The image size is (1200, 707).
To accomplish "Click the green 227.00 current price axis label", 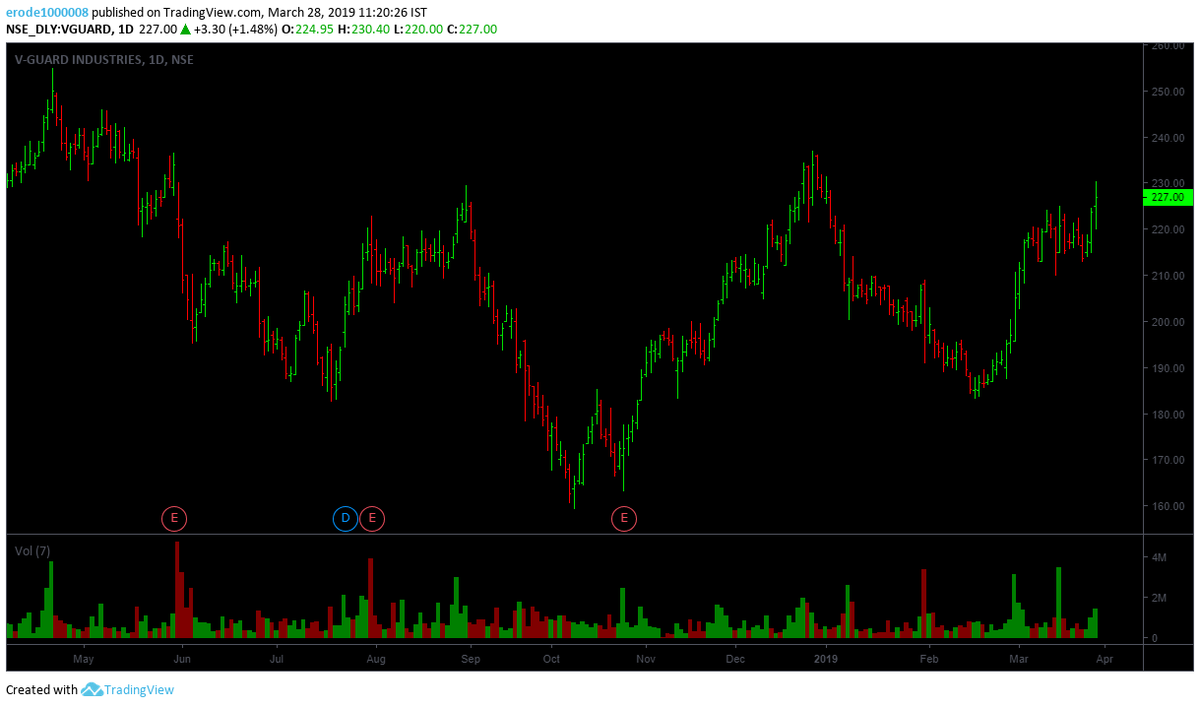I will [x=1168, y=198].
